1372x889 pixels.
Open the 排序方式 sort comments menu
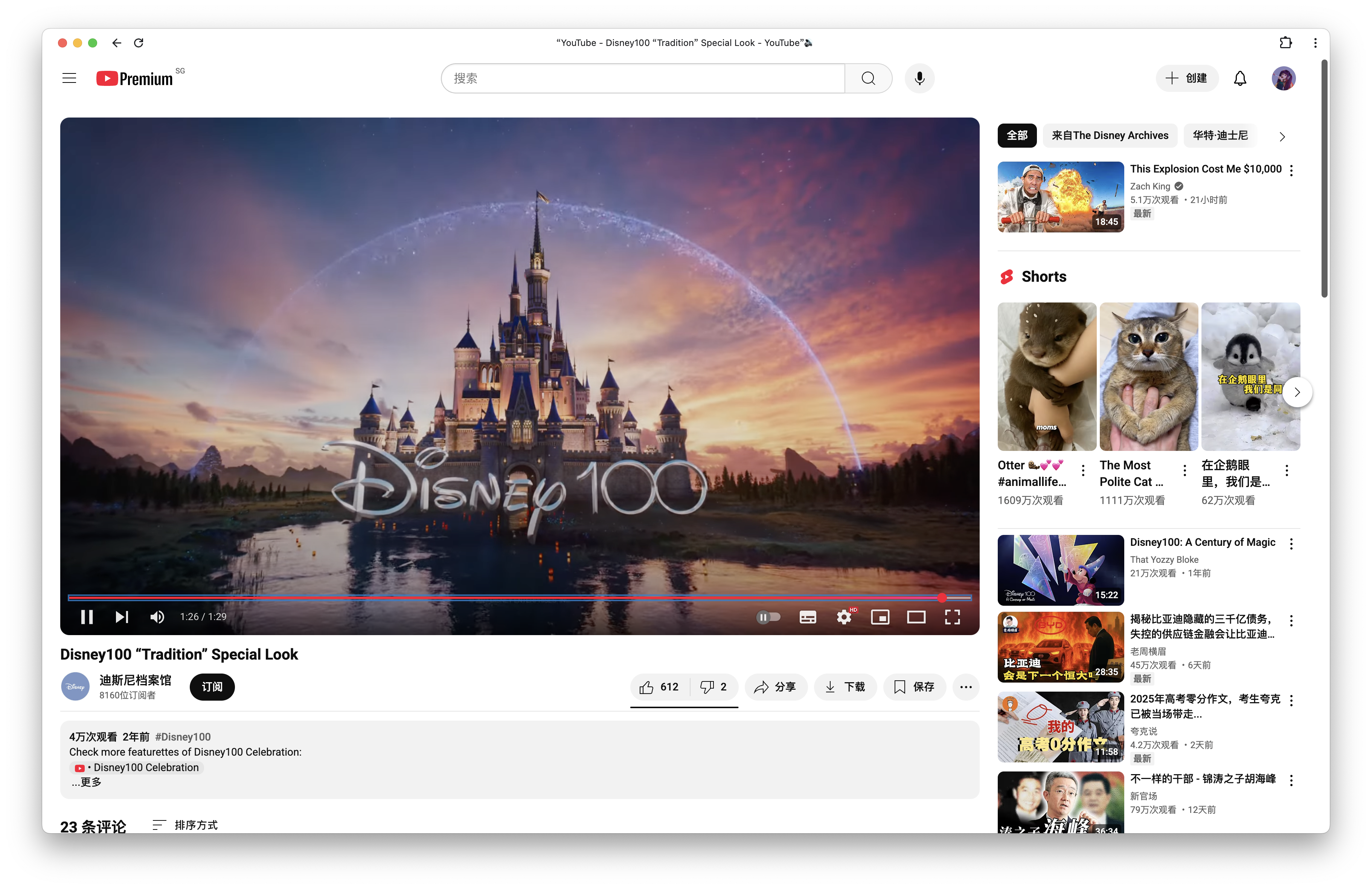(185, 825)
